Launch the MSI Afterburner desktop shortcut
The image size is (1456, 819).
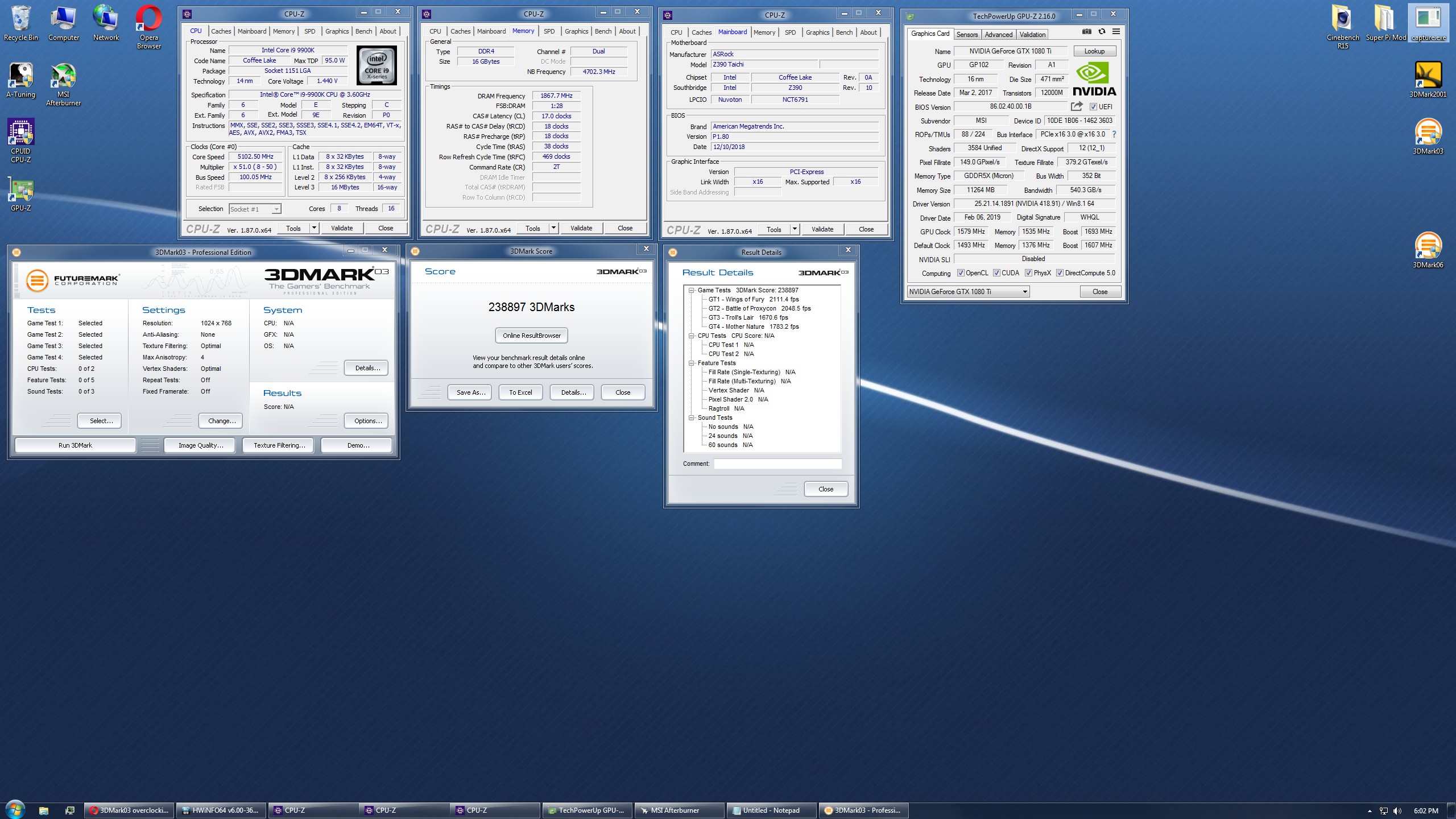(64, 84)
